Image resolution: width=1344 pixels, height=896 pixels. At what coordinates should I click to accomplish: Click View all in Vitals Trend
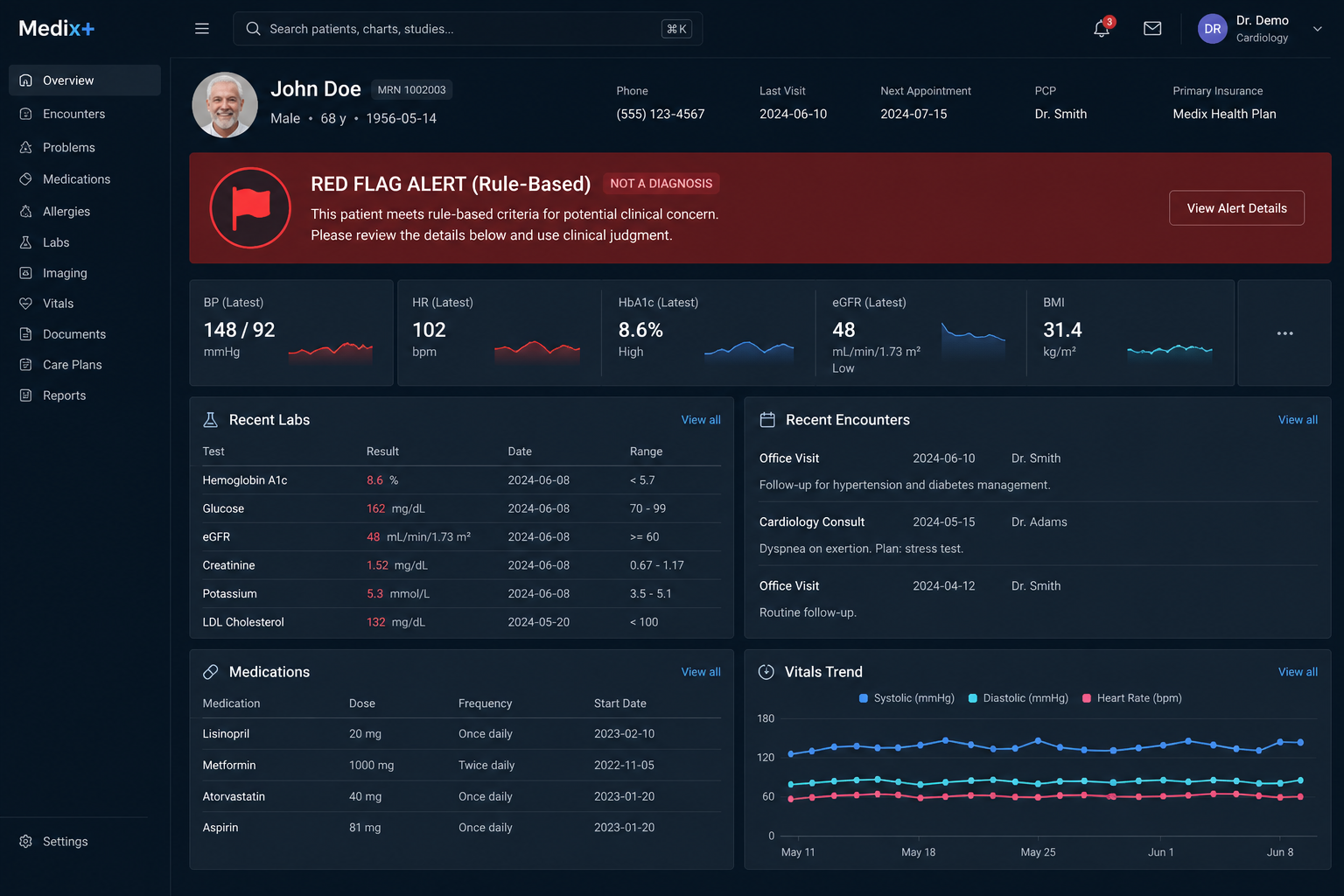1298,672
